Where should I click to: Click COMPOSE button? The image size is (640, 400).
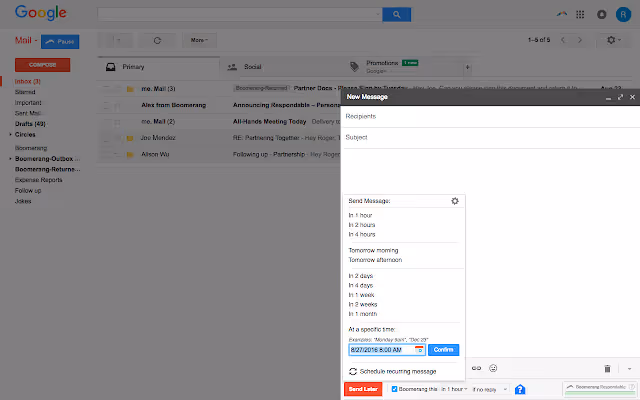pyautogui.click(x=42, y=64)
